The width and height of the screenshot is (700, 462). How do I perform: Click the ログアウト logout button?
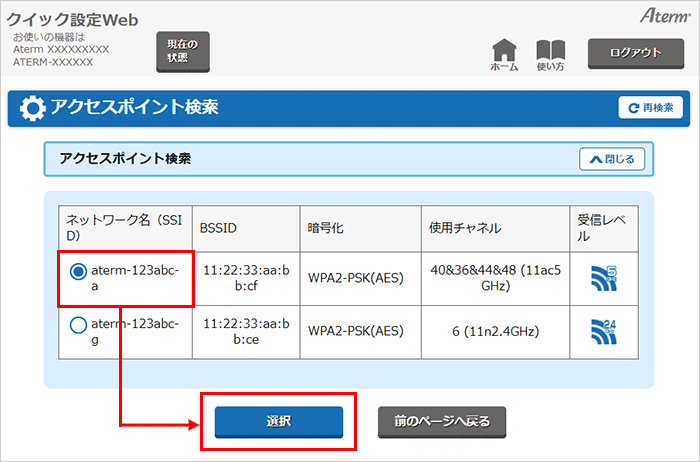coord(635,53)
